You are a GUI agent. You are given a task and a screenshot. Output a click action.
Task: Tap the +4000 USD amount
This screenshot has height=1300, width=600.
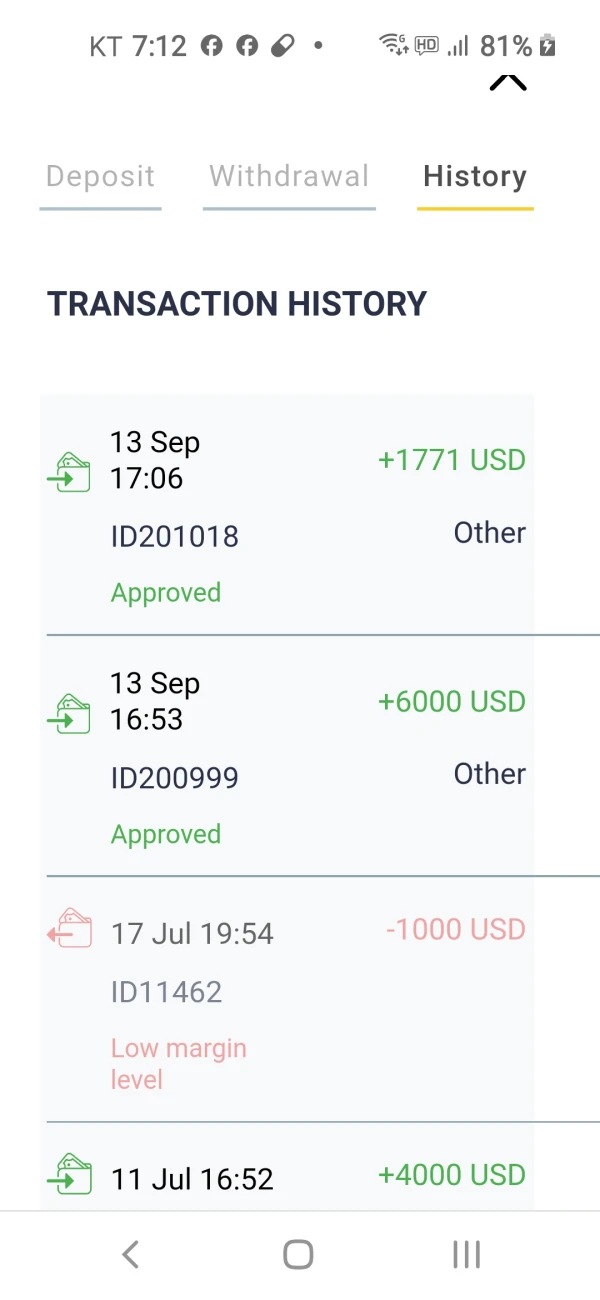(x=452, y=1175)
